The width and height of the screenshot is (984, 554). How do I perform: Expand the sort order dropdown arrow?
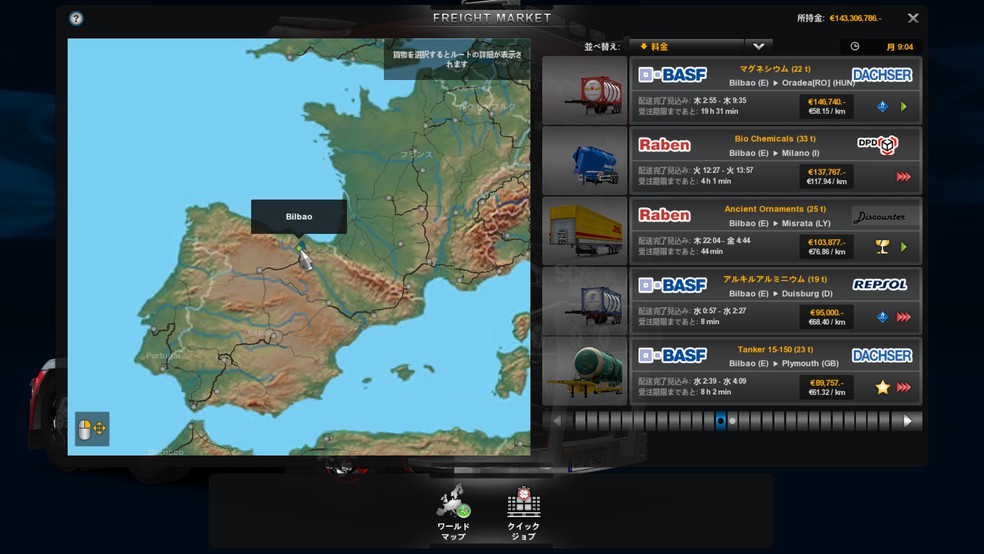pyautogui.click(x=759, y=46)
